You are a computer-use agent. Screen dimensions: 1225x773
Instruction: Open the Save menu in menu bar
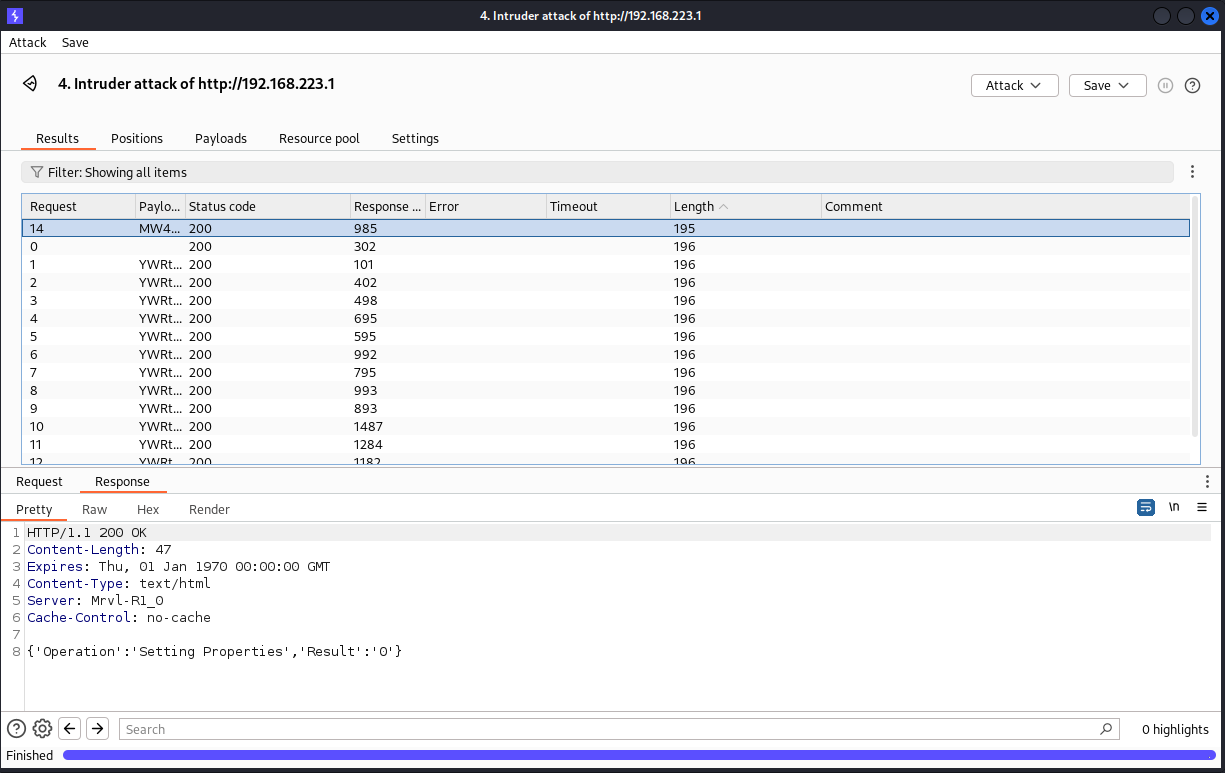75,42
